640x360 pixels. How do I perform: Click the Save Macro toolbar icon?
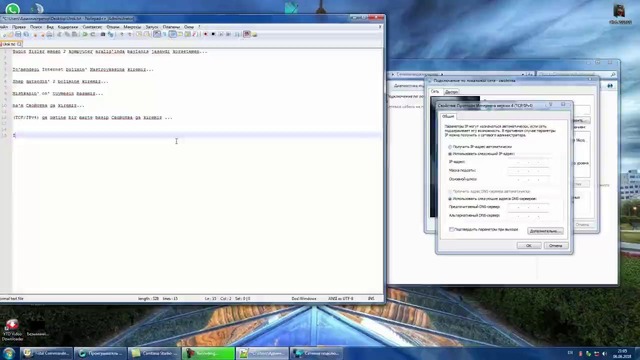pos(237,34)
